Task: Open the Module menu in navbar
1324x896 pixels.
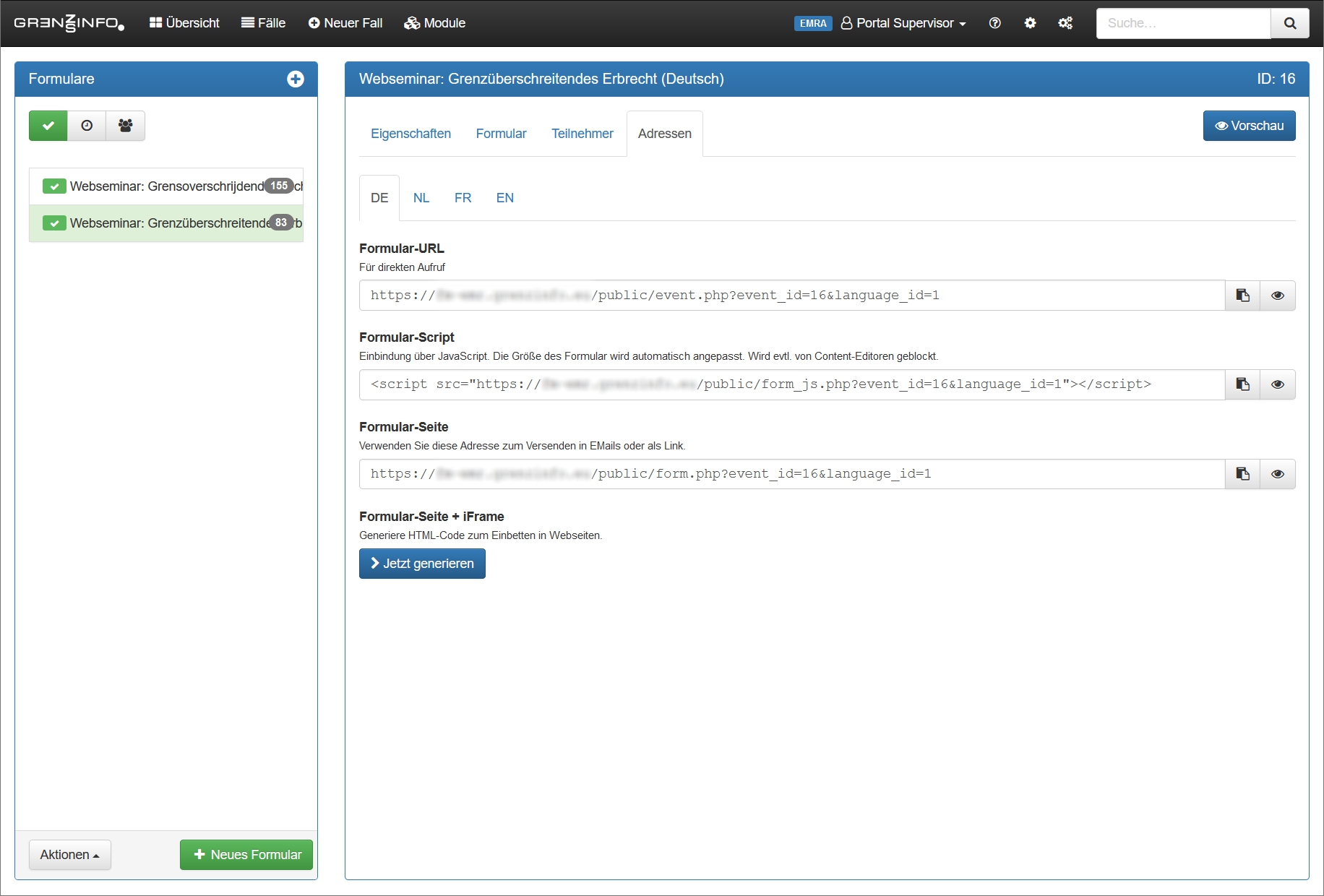Action: click(x=434, y=23)
